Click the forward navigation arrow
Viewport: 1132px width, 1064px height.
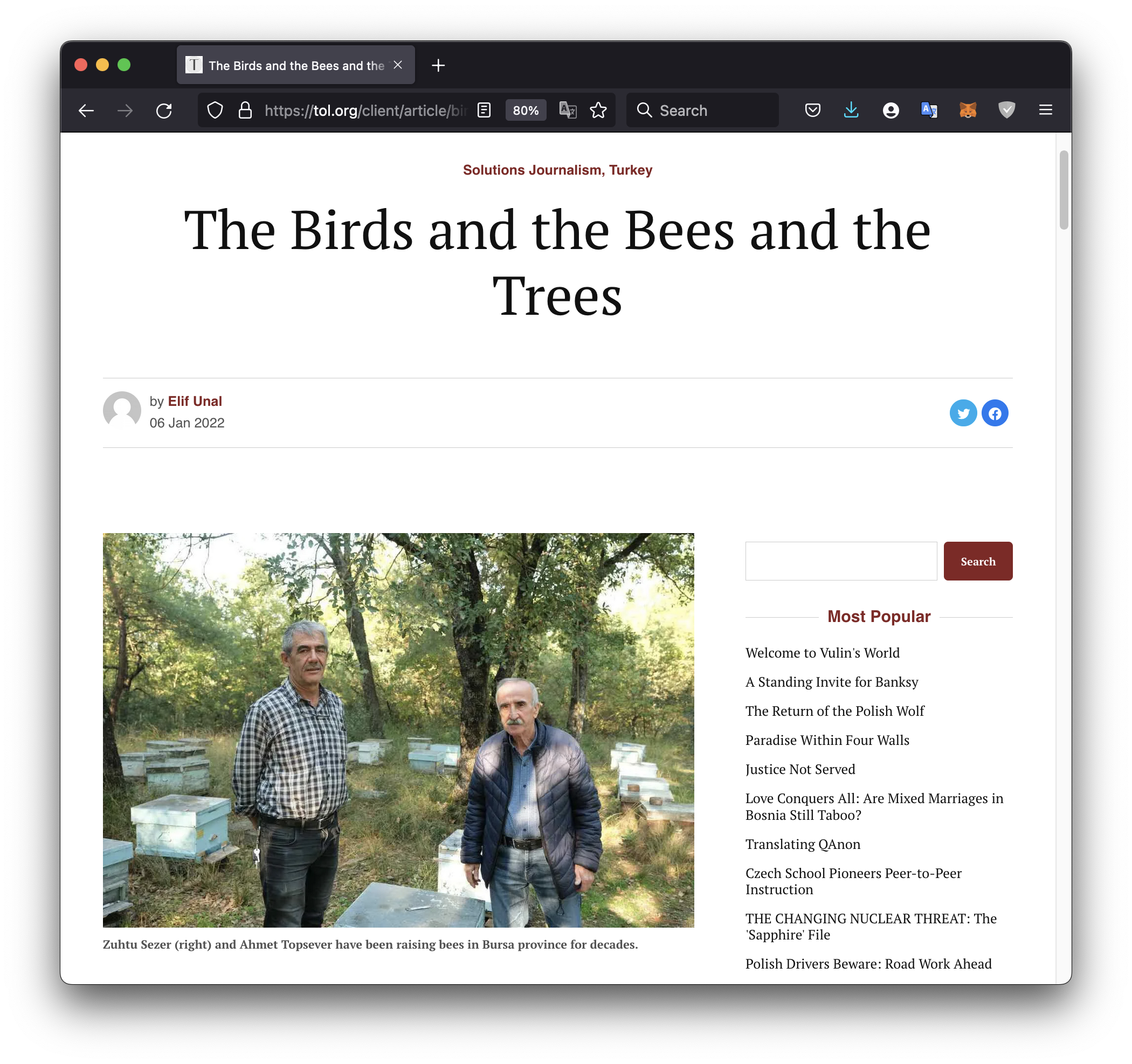[125, 110]
